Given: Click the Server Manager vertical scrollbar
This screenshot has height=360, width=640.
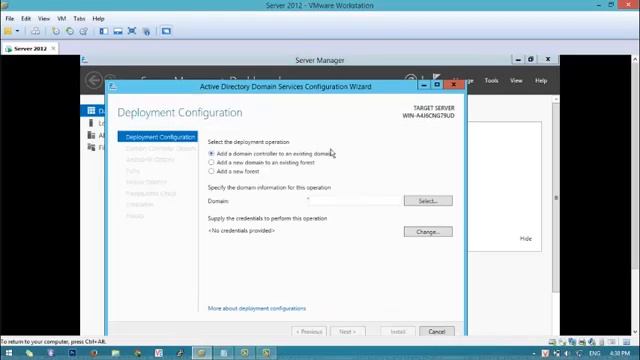Looking at the screenshot, I should coord(556,198).
